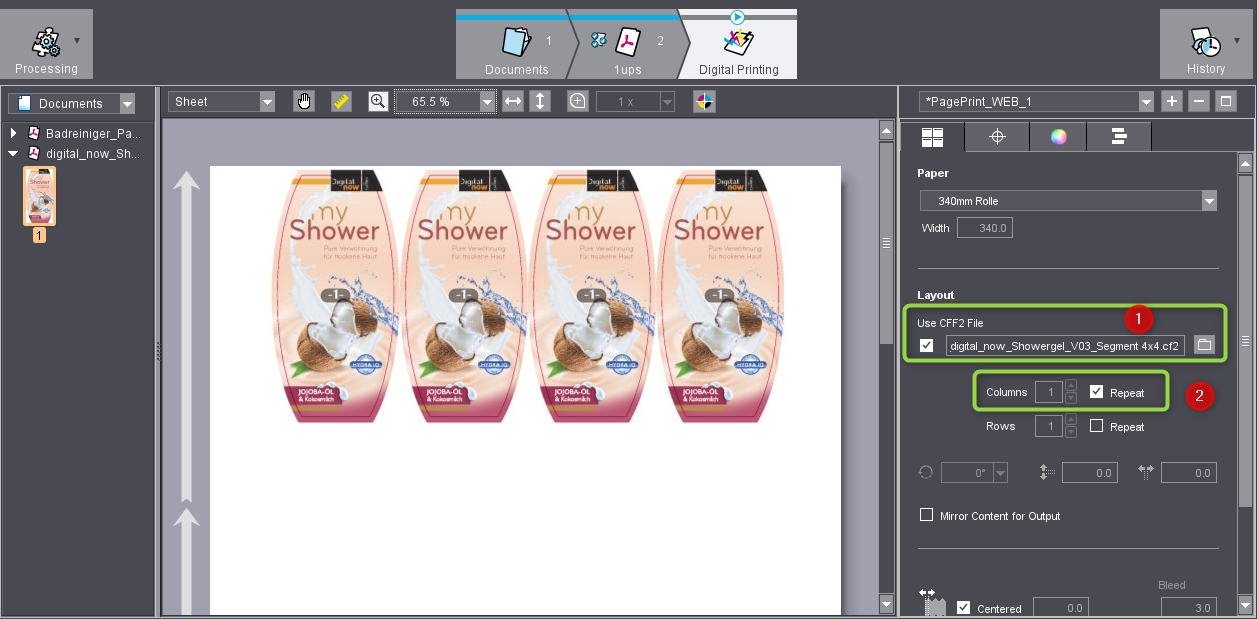The width and height of the screenshot is (1257, 619).
Task: Check Mirror Content for Output
Action: tap(926, 515)
